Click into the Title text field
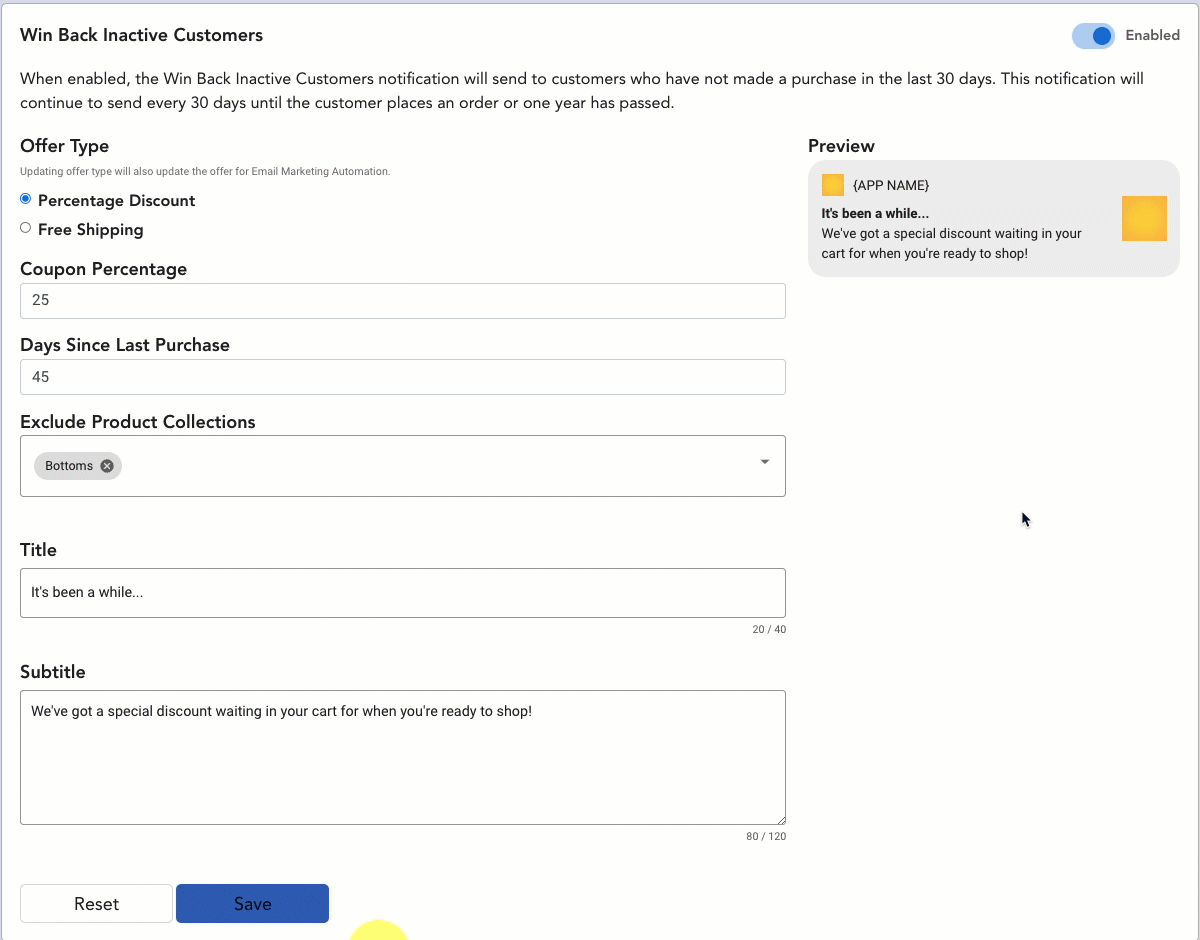1200x940 pixels. point(402,593)
